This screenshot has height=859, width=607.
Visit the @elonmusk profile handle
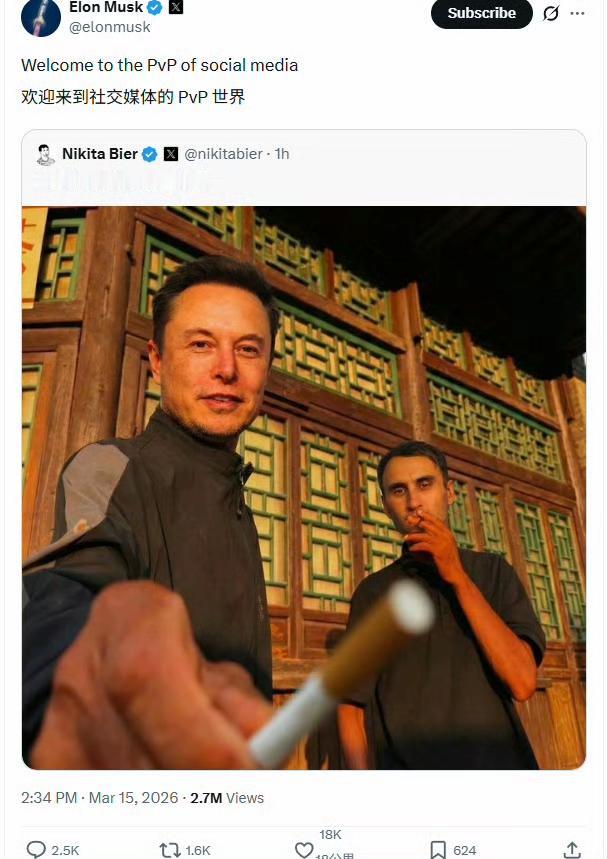[111, 27]
